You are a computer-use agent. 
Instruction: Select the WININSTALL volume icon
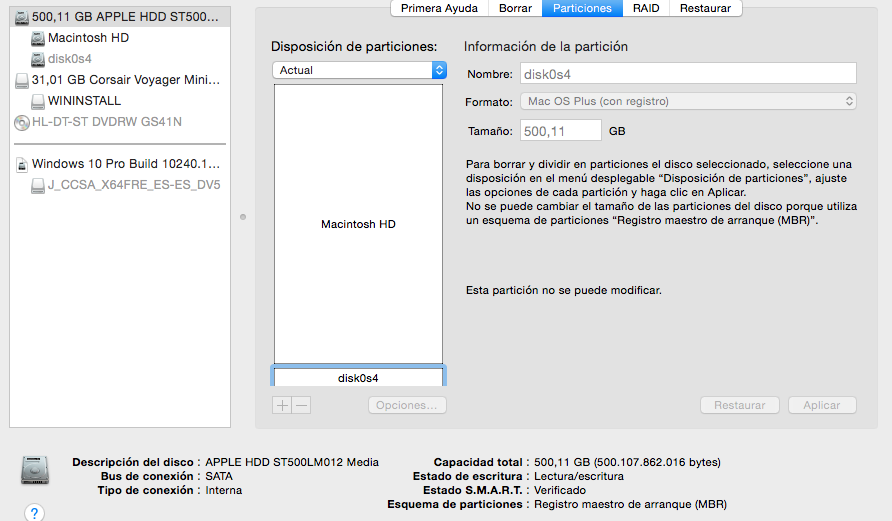(x=38, y=102)
